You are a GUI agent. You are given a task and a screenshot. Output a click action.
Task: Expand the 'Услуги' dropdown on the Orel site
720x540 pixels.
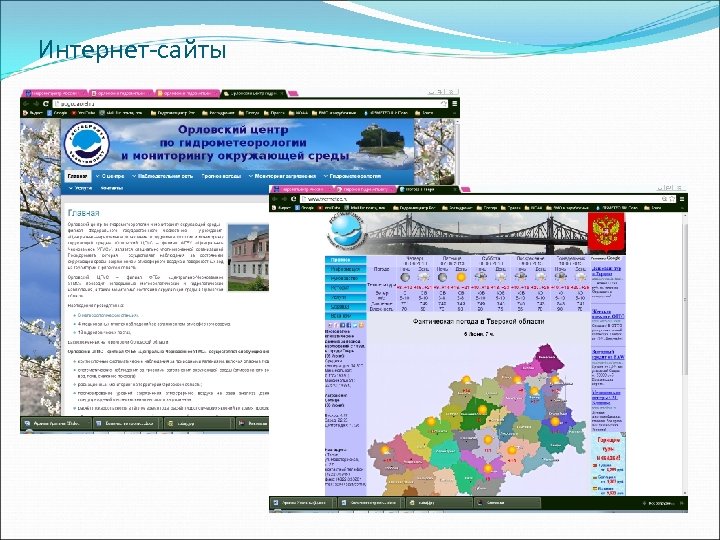[x=80, y=188]
